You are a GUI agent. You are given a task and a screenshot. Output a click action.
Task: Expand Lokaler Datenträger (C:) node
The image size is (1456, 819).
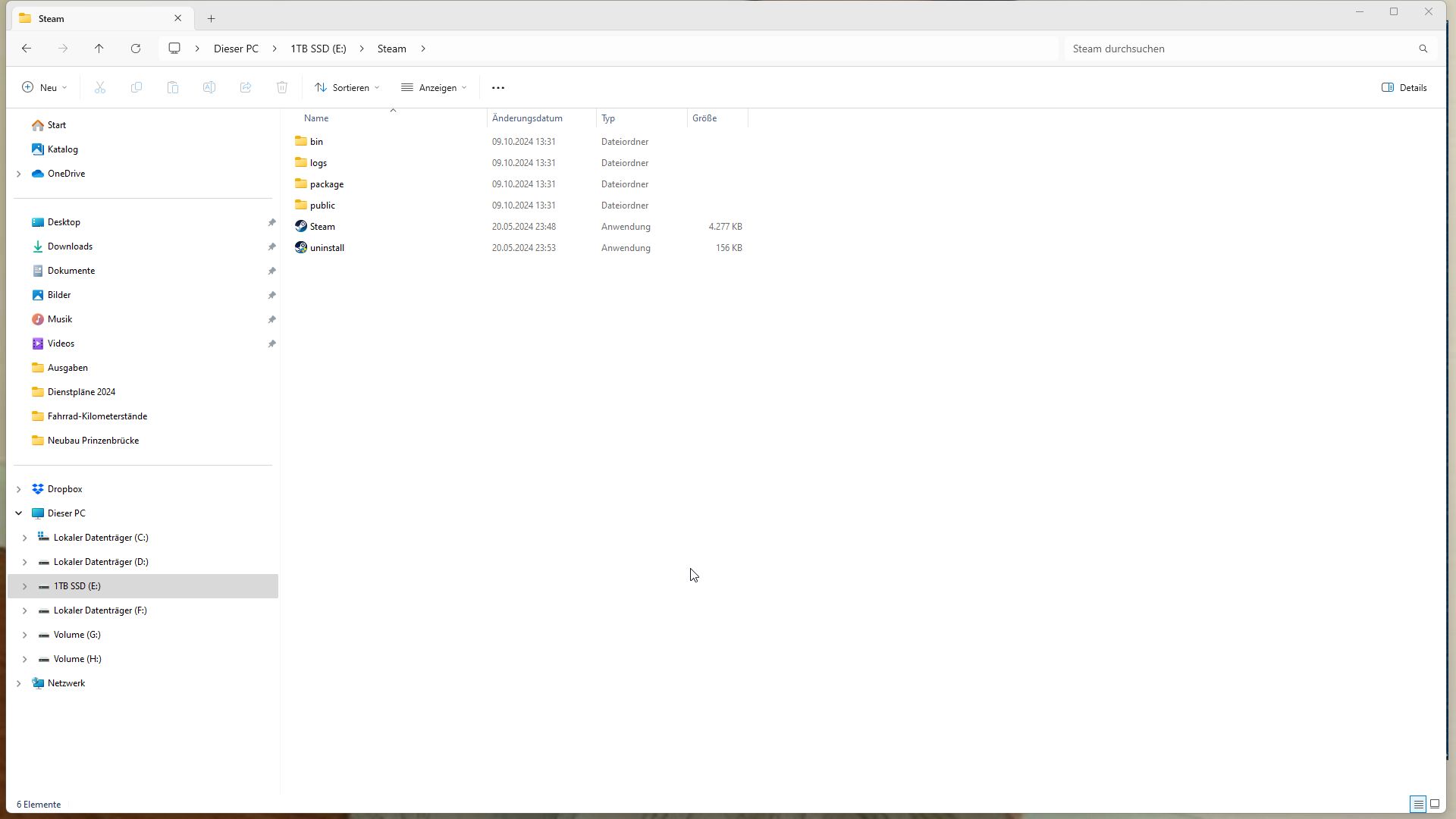tap(25, 538)
